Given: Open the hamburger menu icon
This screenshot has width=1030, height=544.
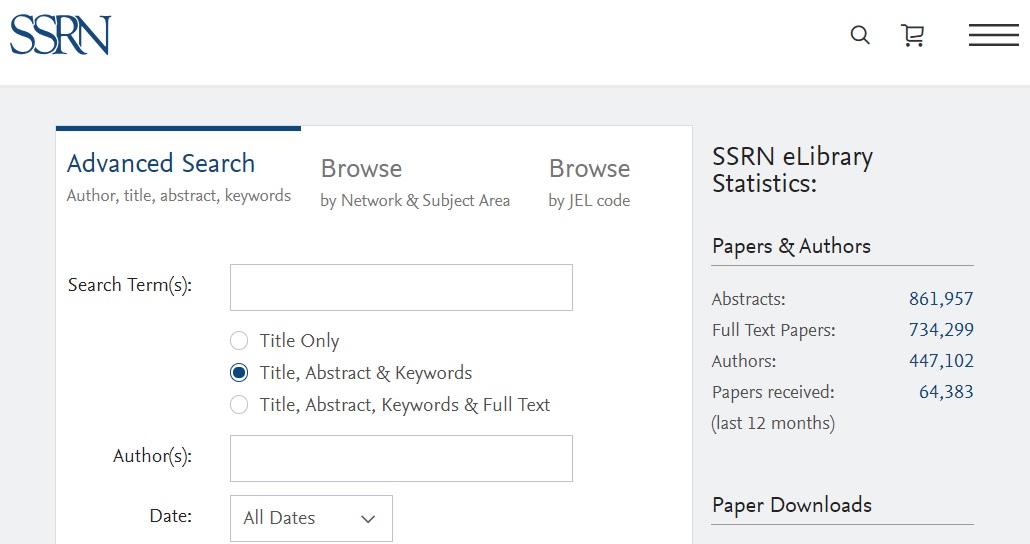Looking at the screenshot, I should [993, 35].
